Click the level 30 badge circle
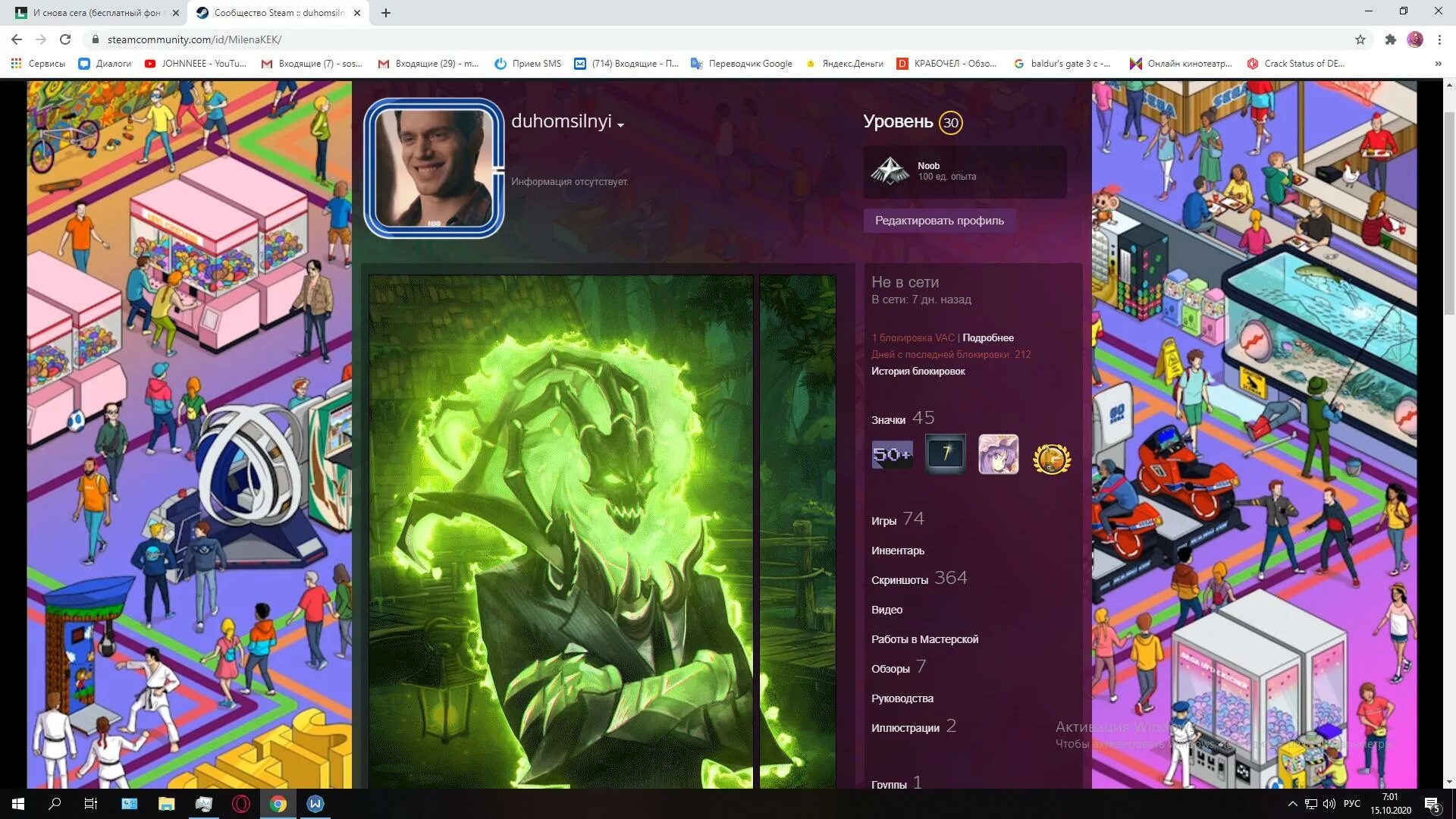 point(950,123)
